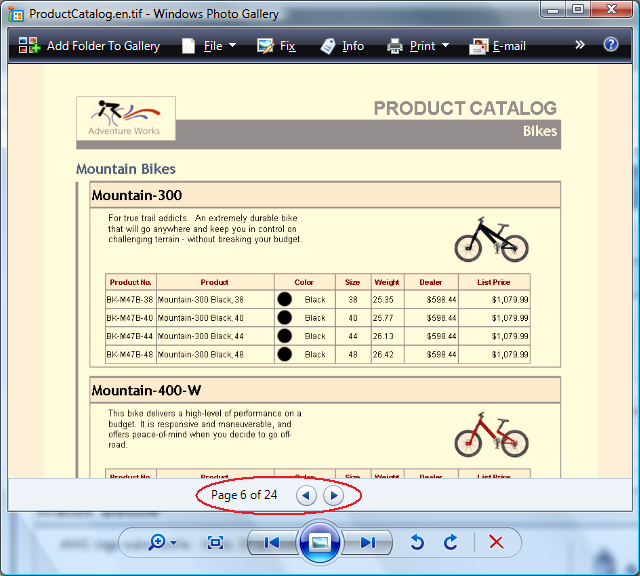
Task: Click product number BK-M47B-48
Action: tap(130, 354)
